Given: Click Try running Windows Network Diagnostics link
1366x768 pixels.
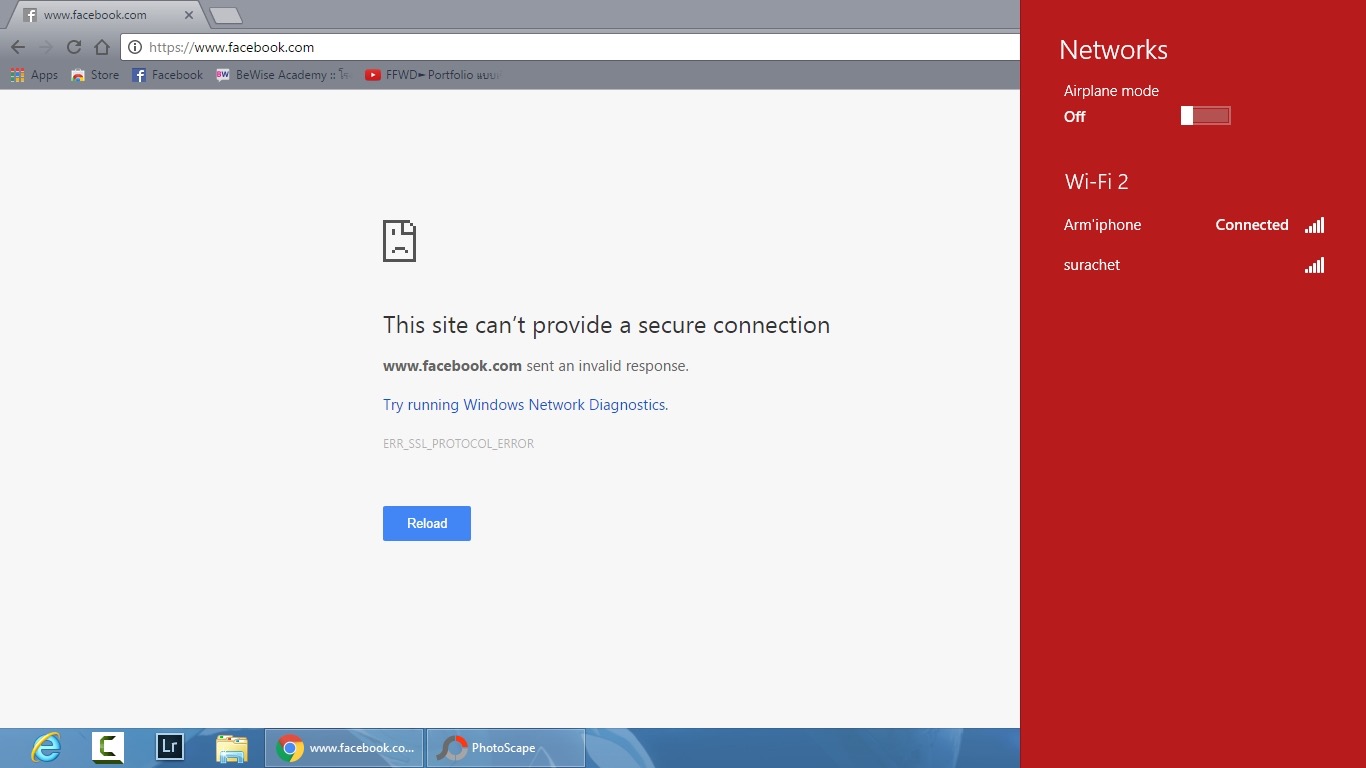Looking at the screenshot, I should 525,405.
